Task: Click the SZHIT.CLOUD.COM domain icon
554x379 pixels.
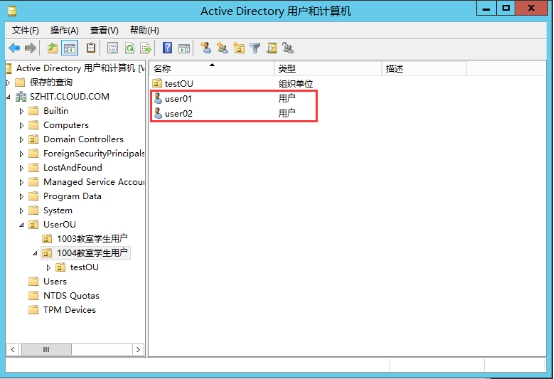Action: pos(21,96)
